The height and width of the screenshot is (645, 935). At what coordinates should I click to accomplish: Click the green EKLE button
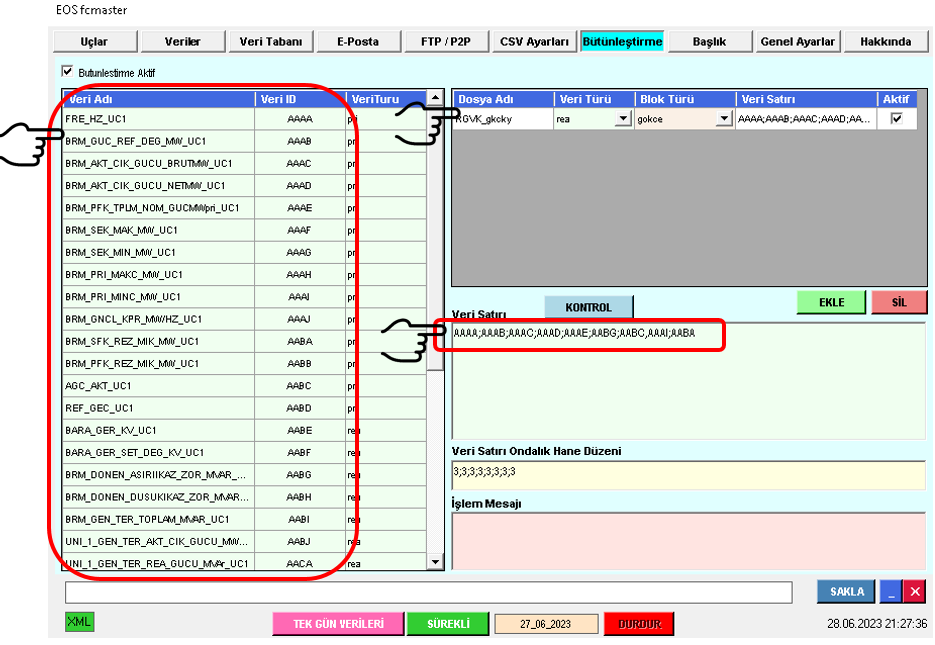point(831,302)
